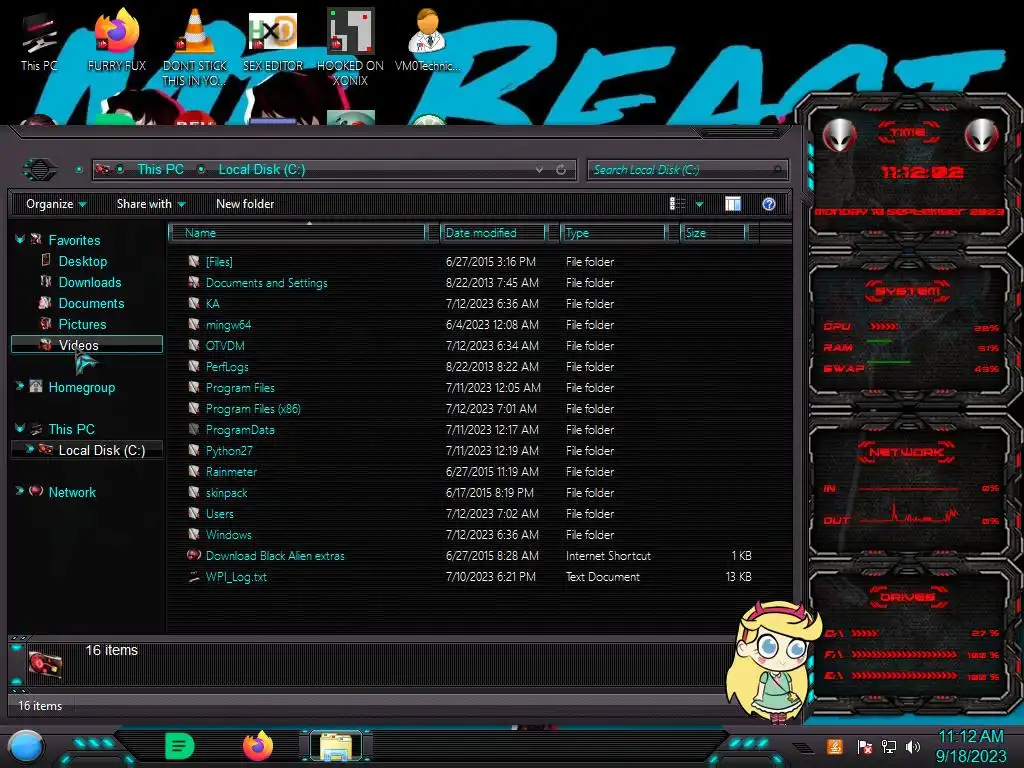Sort by the Name column header
The height and width of the screenshot is (768, 1024).
(x=297, y=233)
